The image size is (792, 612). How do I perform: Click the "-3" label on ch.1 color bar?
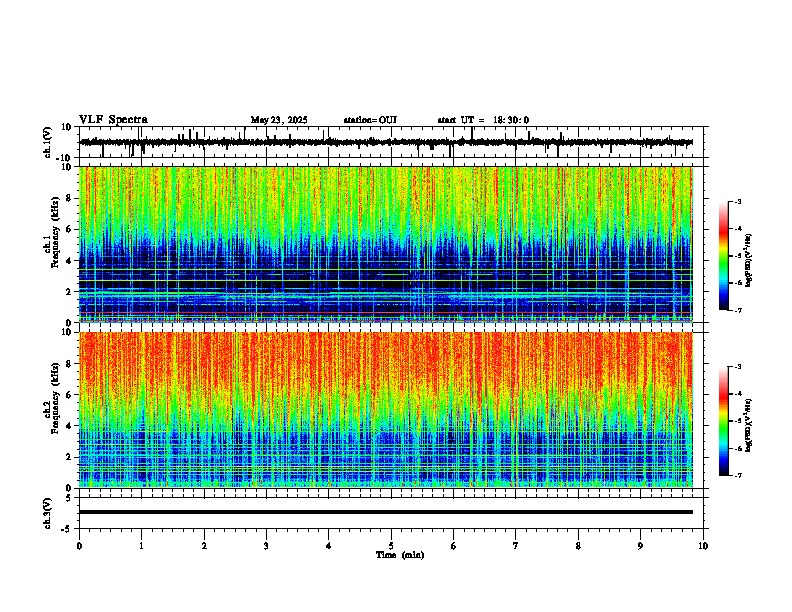[x=737, y=201]
